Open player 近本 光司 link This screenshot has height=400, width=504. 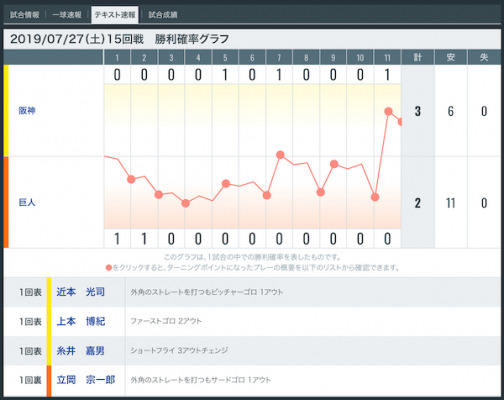(81, 292)
